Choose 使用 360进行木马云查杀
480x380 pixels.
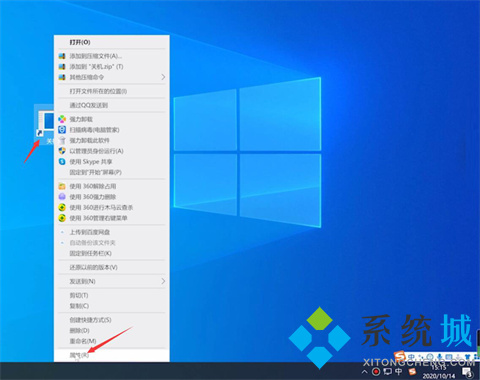click(x=112, y=207)
